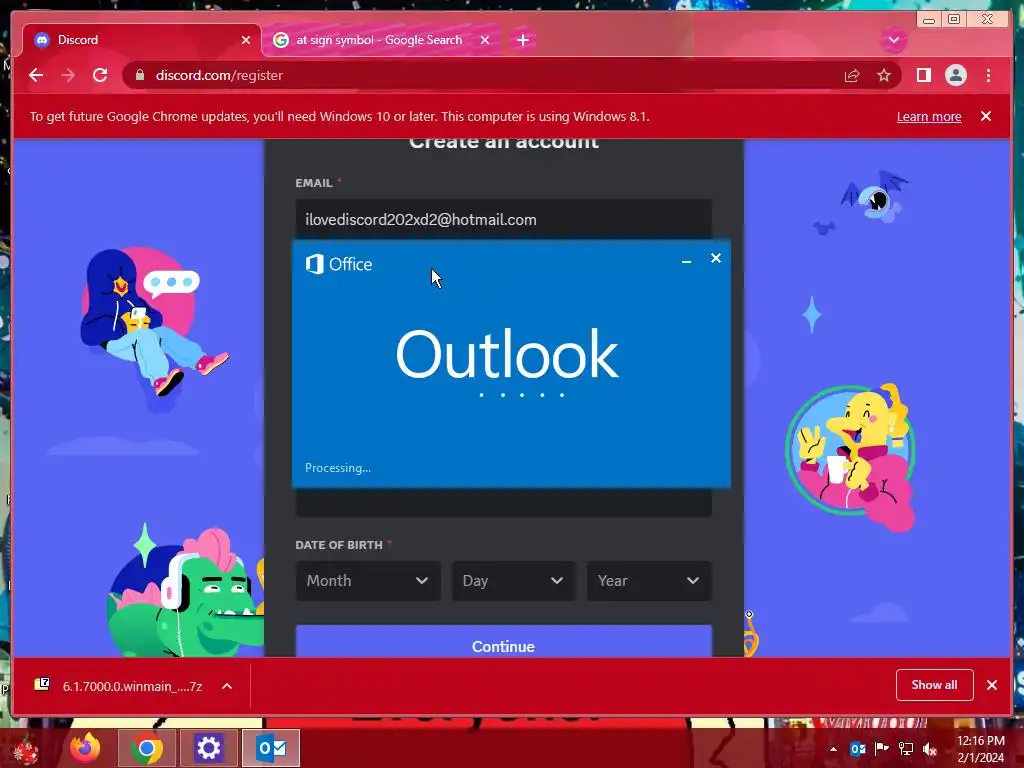The height and width of the screenshot is (768, 1024).
Task: Click the network tray icon
Action: pos(906,749)
